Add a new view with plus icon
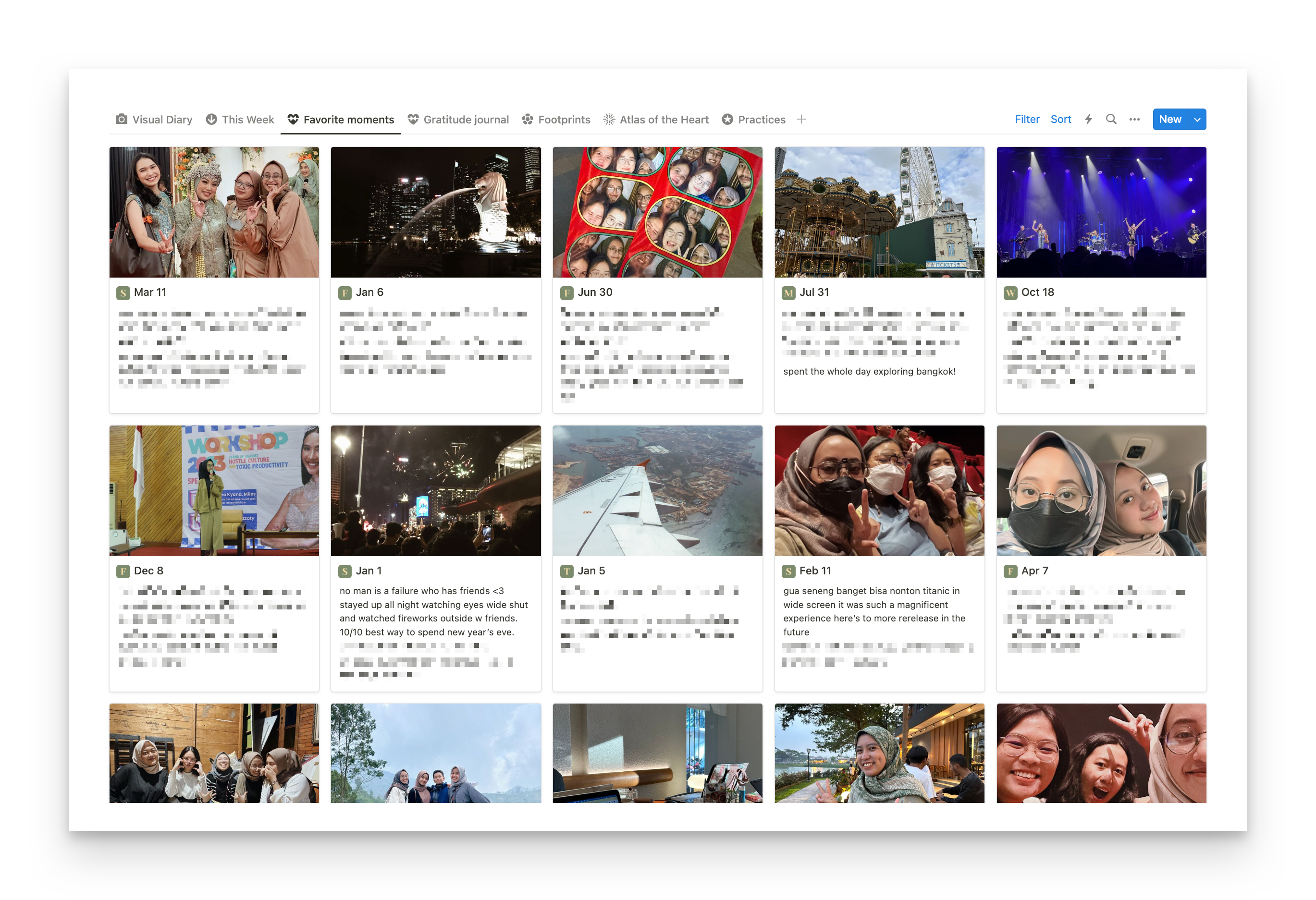The width and height of the screenshot is (1316, 900). point(801,120)
